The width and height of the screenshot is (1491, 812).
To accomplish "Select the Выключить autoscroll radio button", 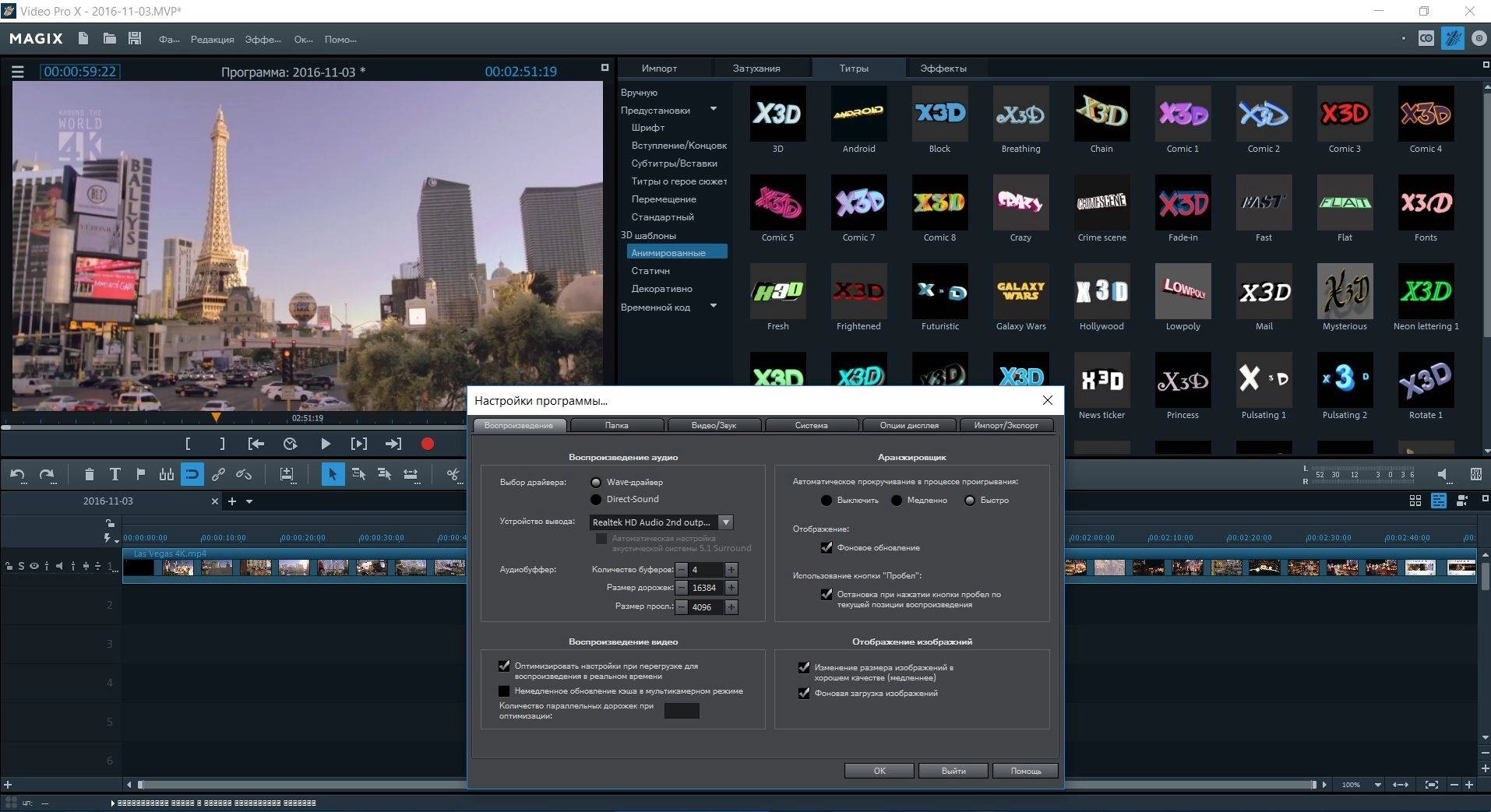I will point(827,501).
